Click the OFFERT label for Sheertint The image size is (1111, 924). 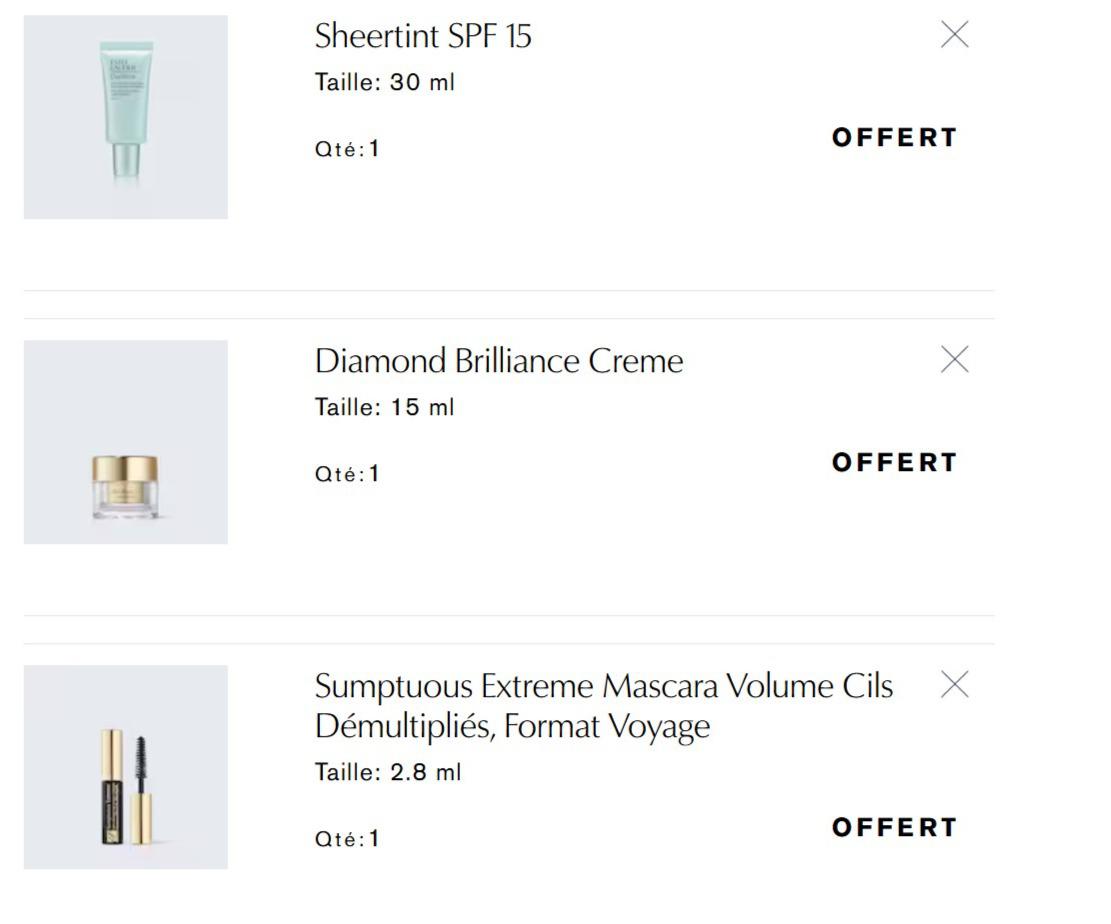tap(894, 138)
